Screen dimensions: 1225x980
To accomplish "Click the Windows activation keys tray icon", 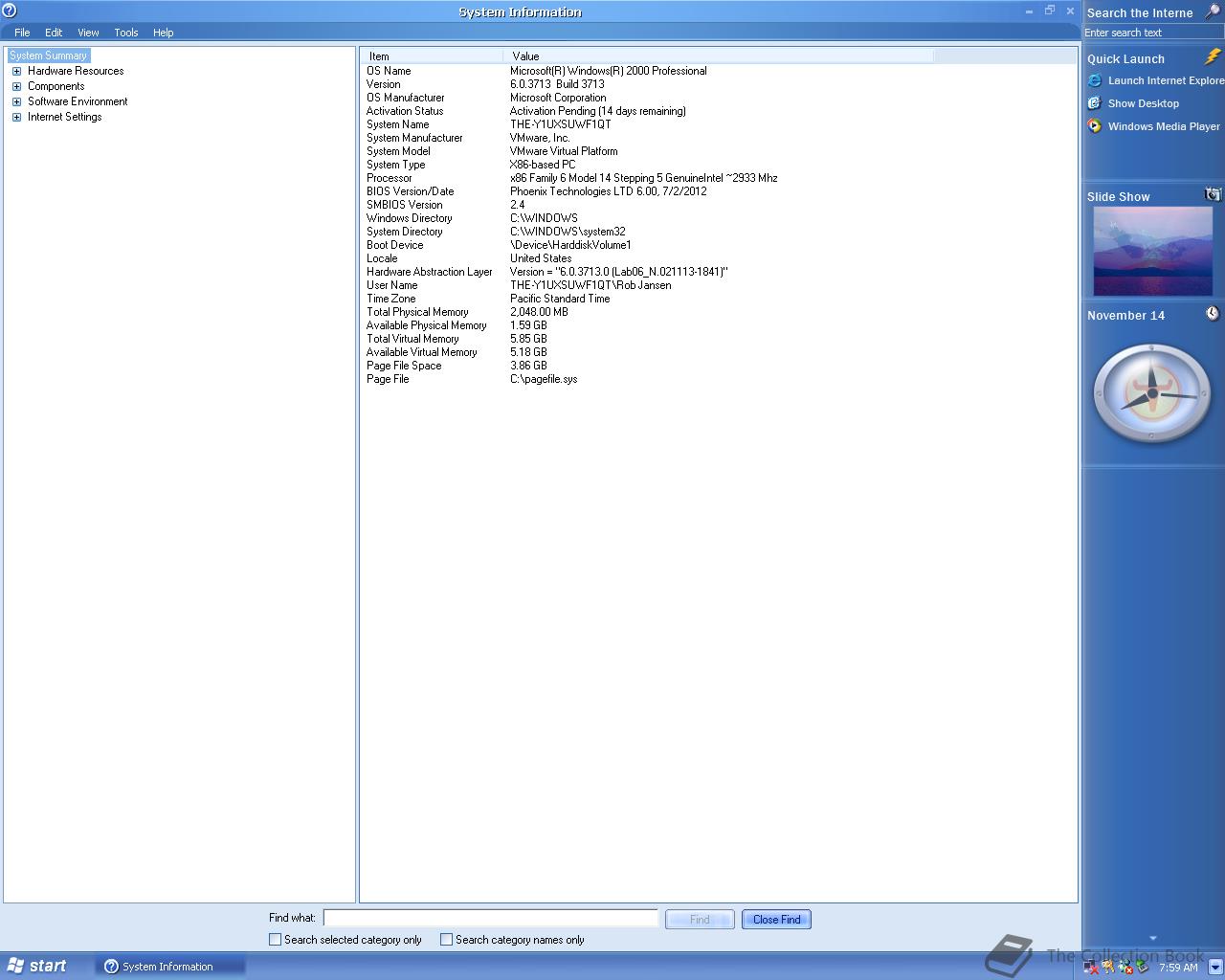I will coord(1108,968).
